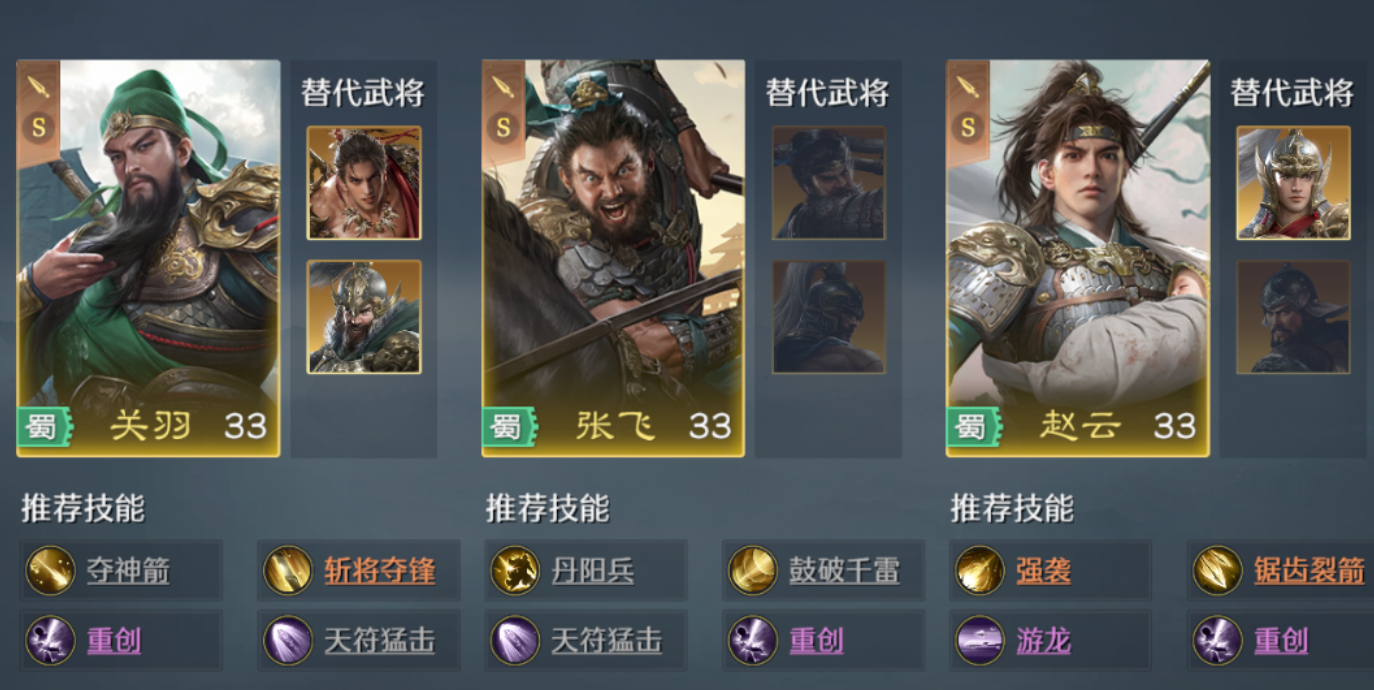Viewport: 1374px width, 690px height.
Task: Click the 锯齿裂箭 skill icon
Action: (1217, 571)
